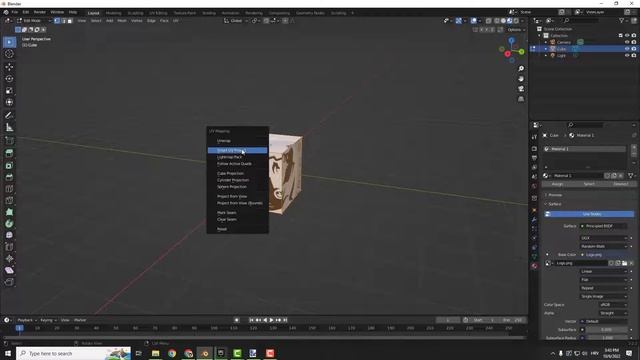Toggle camera view viewport icon
The image size is (640, 360).
tap(521, 89)
